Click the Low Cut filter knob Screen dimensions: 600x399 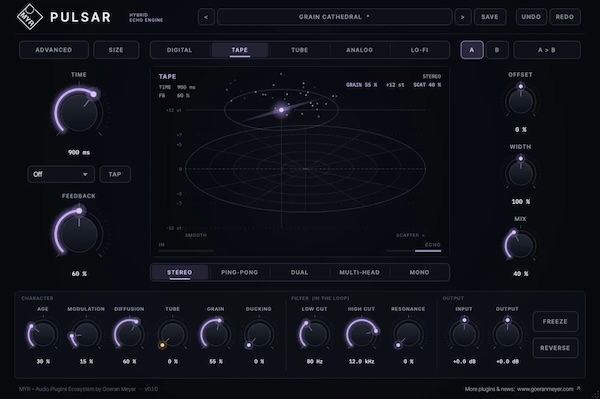point(314,334)
